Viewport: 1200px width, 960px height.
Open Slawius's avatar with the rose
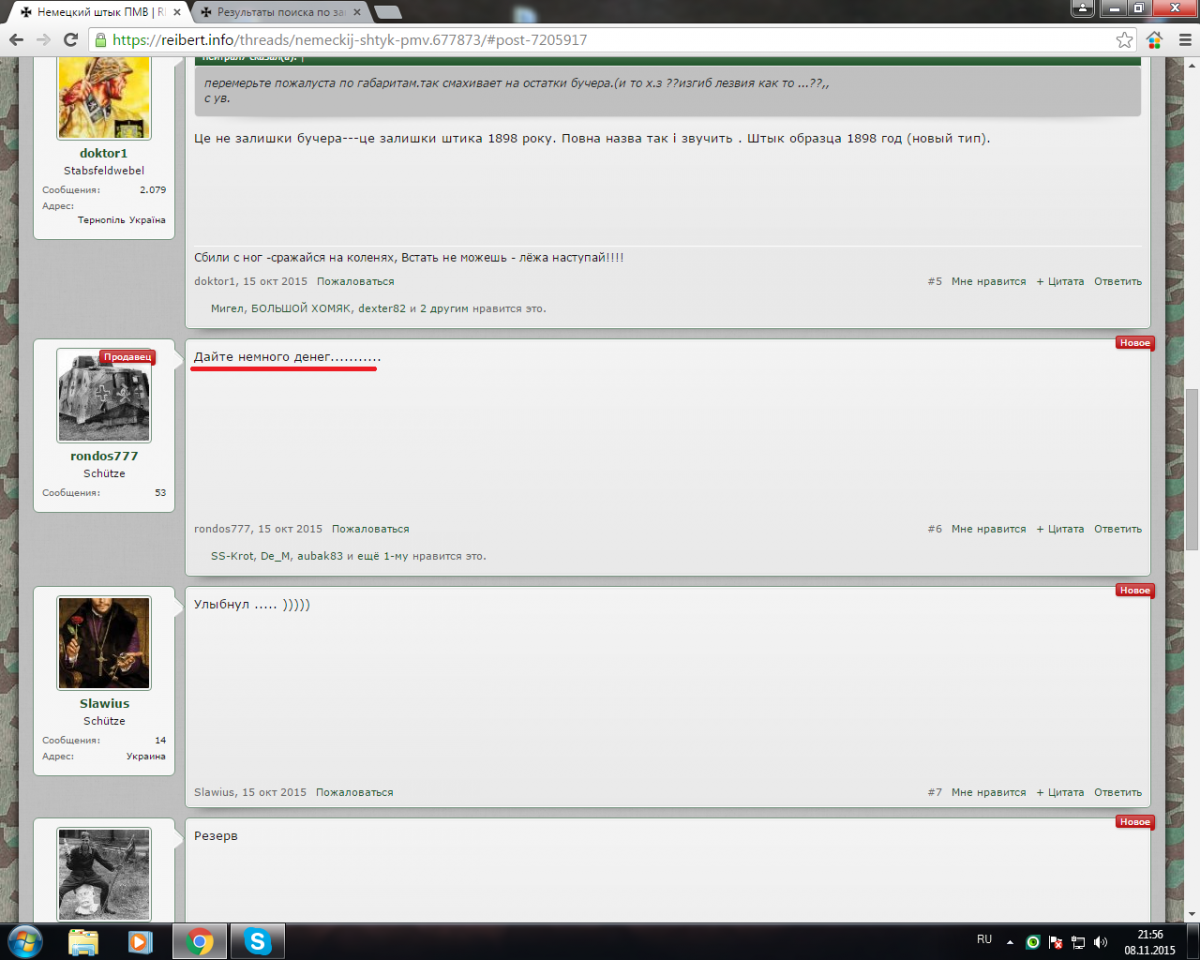pos(104,643)
